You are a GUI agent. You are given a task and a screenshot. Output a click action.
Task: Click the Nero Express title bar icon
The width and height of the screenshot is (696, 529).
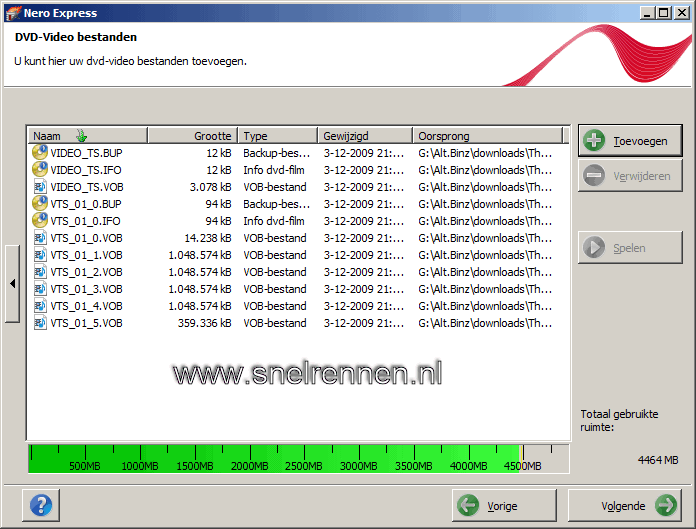pyautogui.click(x=13, y=13)
